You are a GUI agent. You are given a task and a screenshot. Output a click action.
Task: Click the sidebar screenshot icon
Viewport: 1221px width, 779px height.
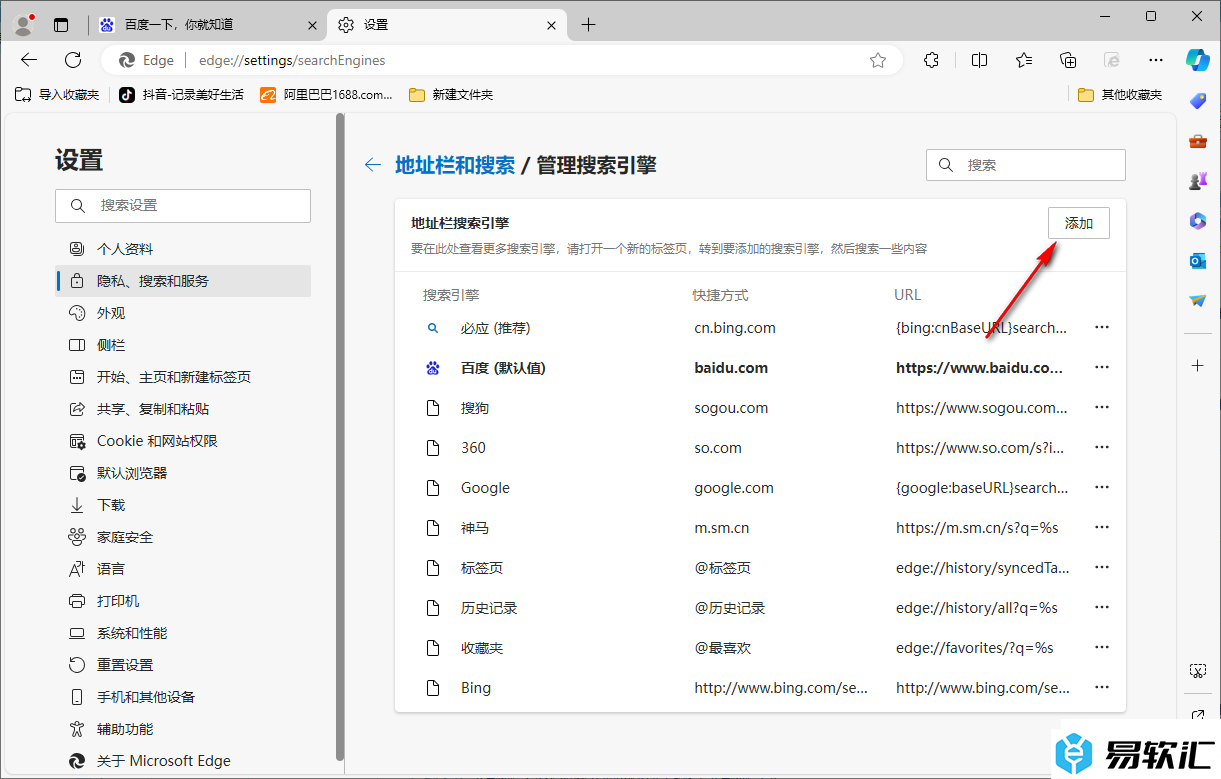(x=1198, y=670)
